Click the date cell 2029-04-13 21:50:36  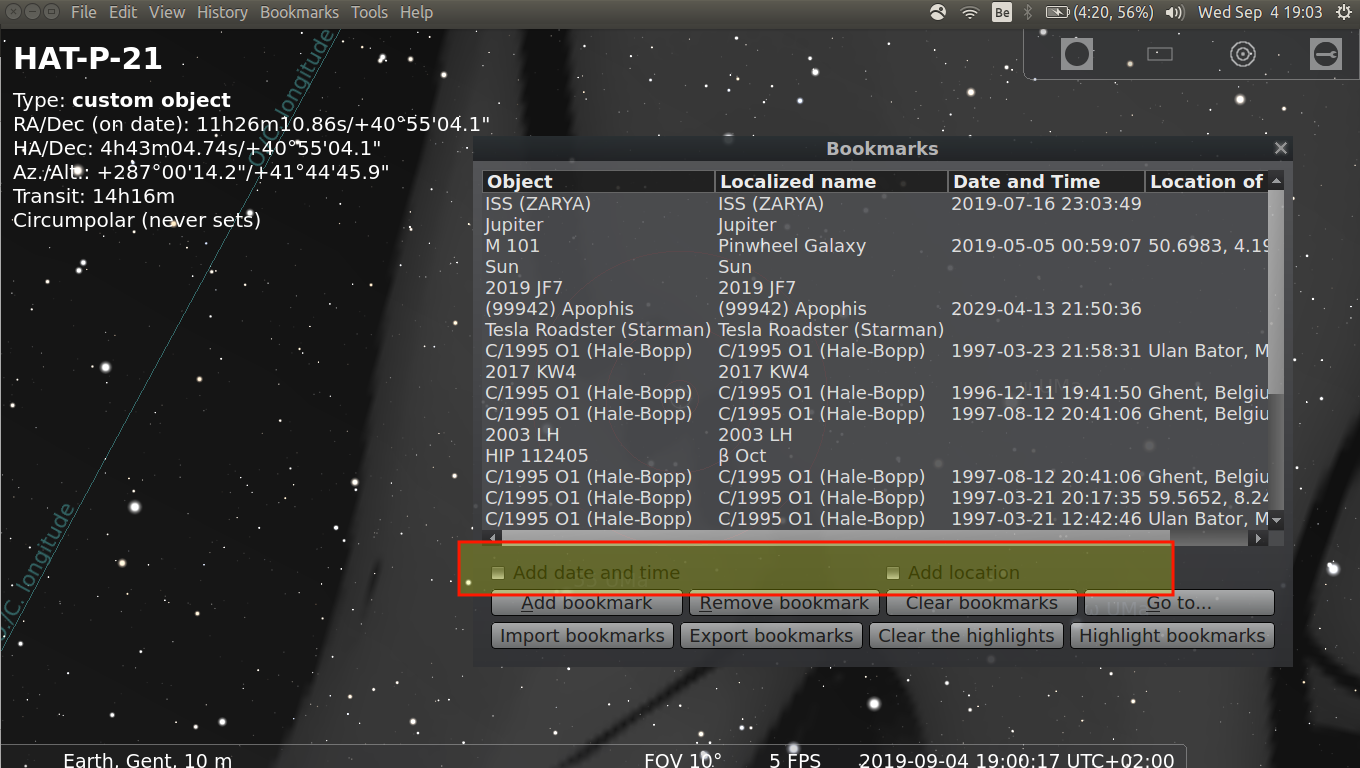pos(1046,308)
